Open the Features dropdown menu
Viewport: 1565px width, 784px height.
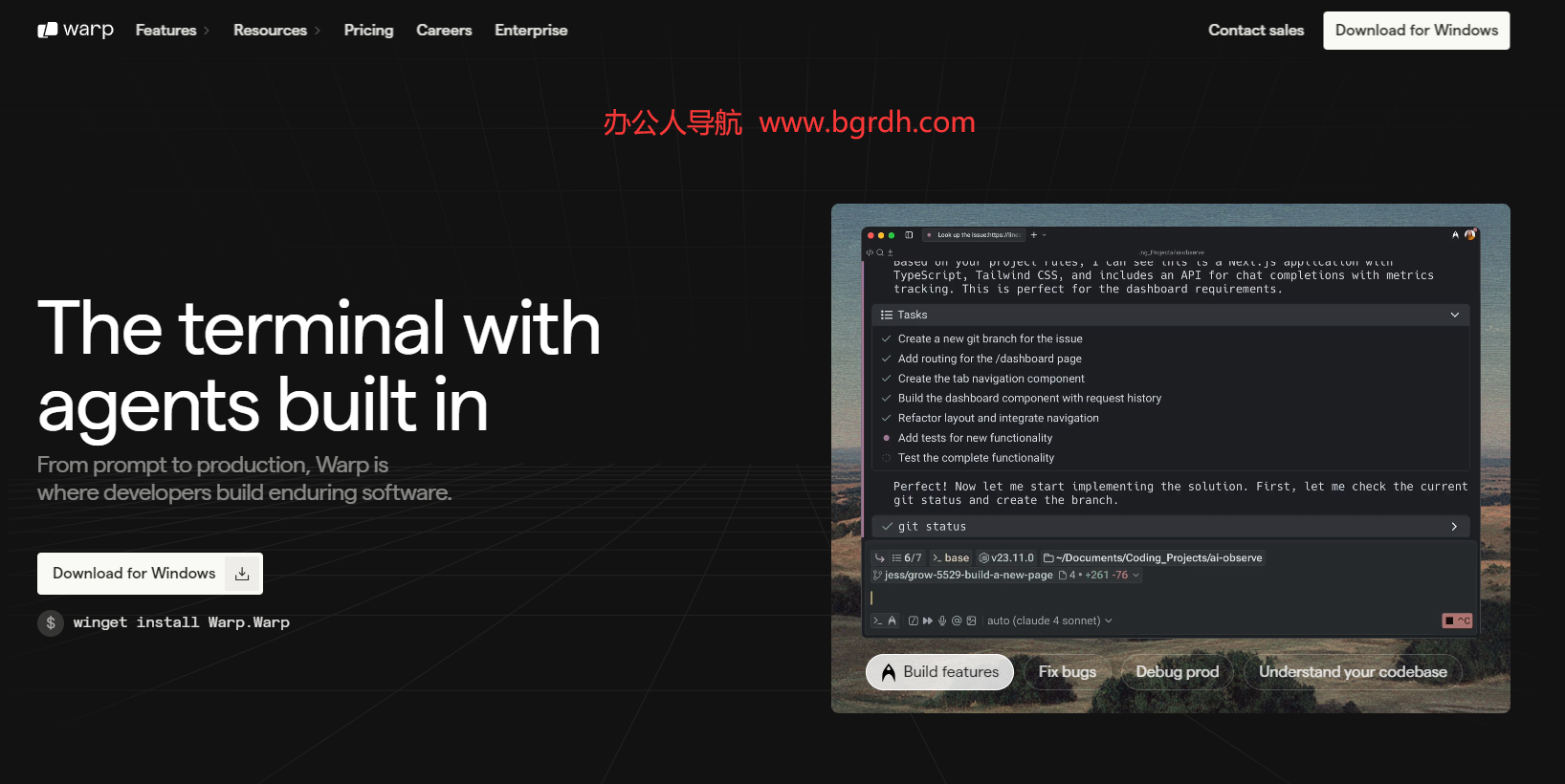coord(173,31)
